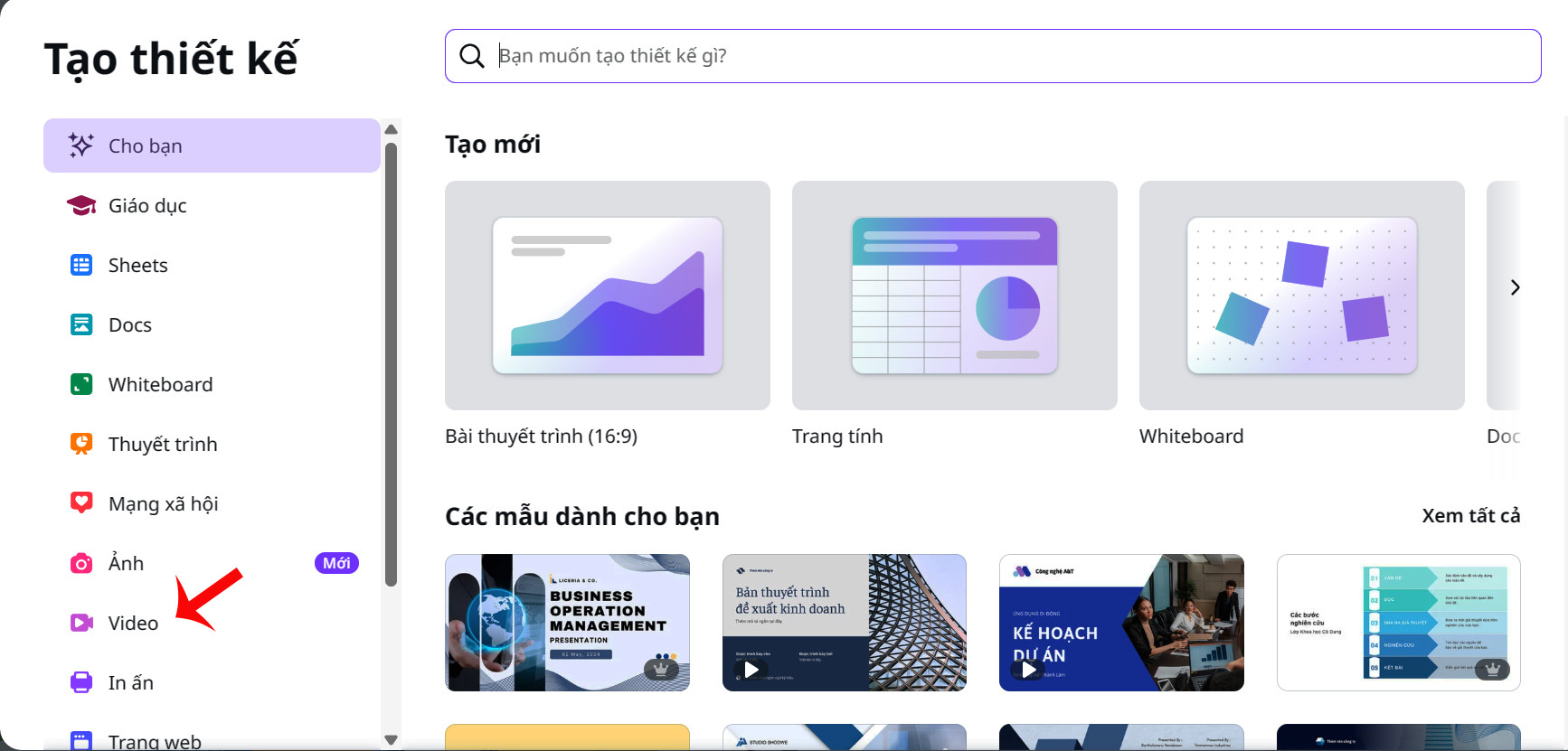Click the Mới badge next to Ảnh
Image resolution: width=1568 pixels, height=751 pixels.
point(336,563)
